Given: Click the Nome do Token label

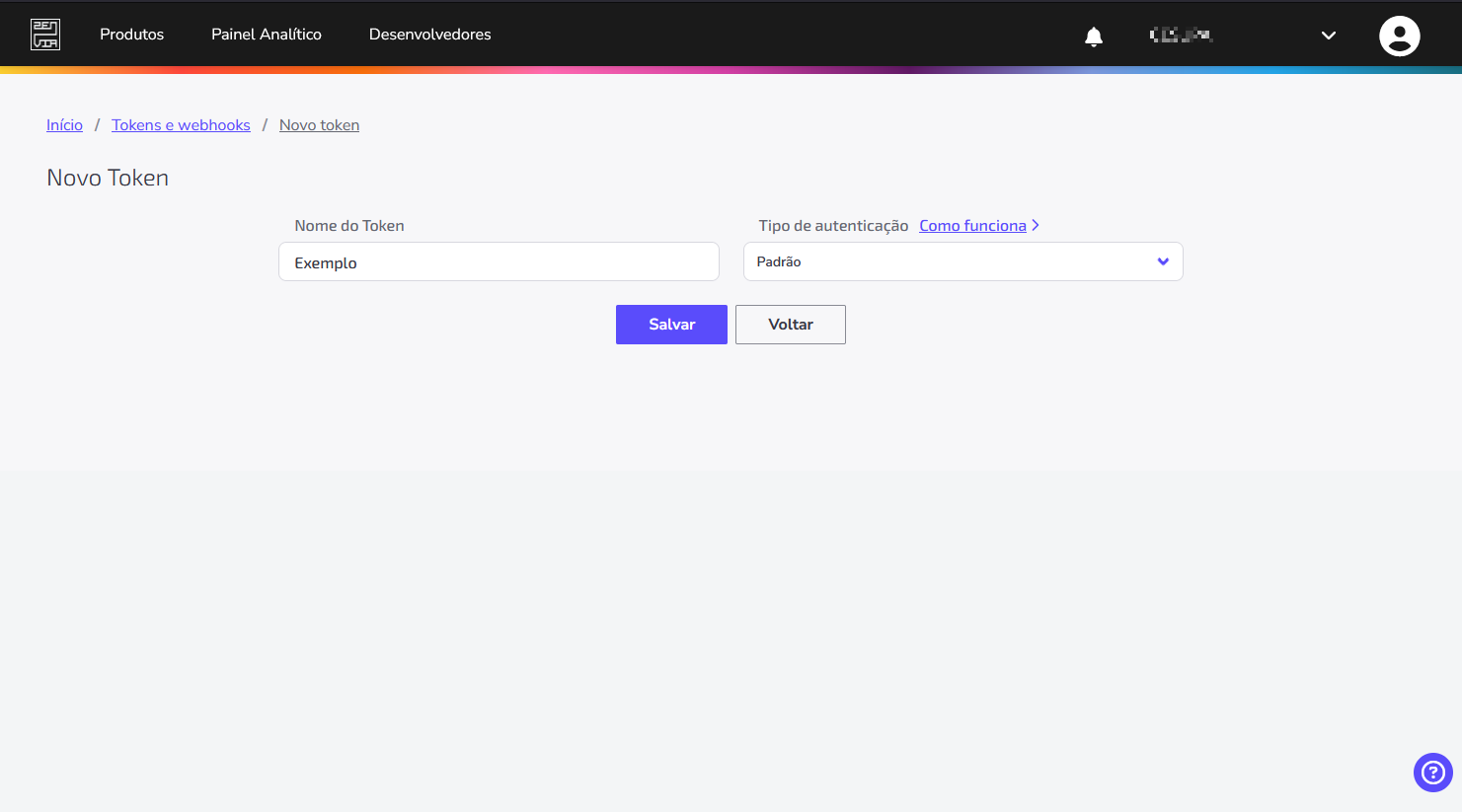Looking at the screenshot, I should click(349, 226).
